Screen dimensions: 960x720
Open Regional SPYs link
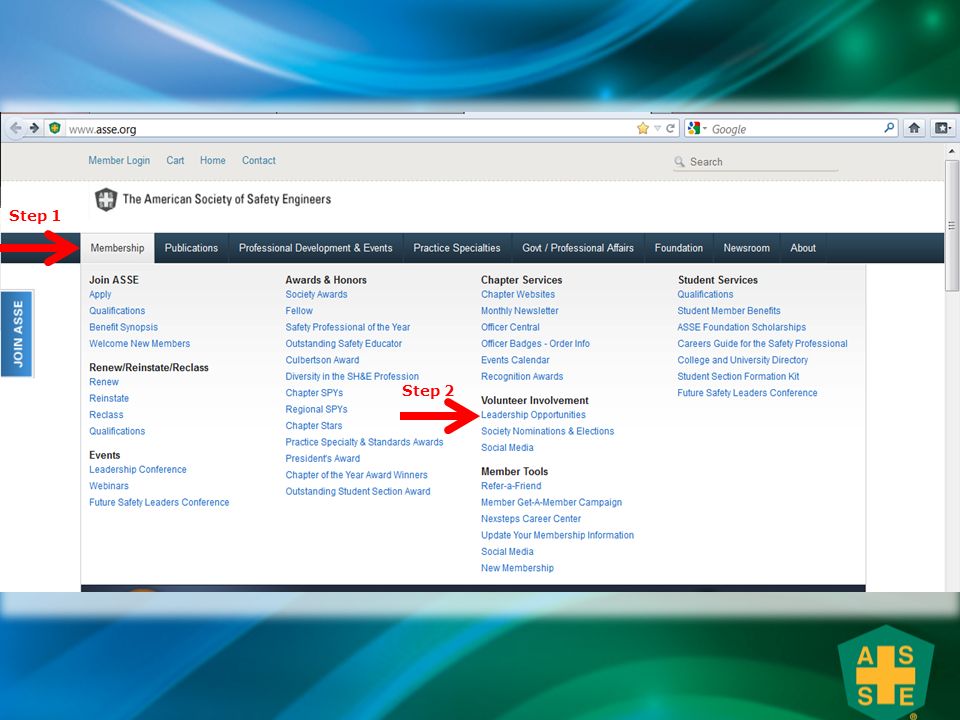[x=317, y=410]
